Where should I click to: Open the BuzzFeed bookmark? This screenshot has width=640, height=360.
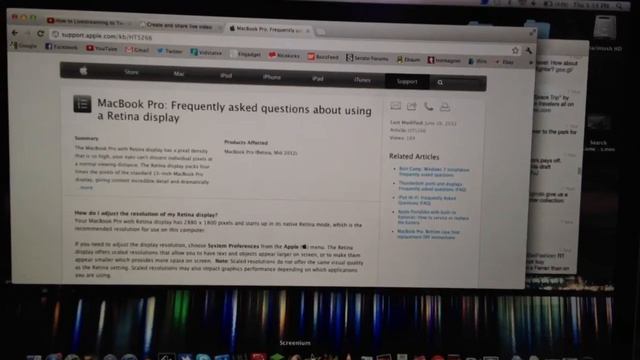tap(323, 57)
